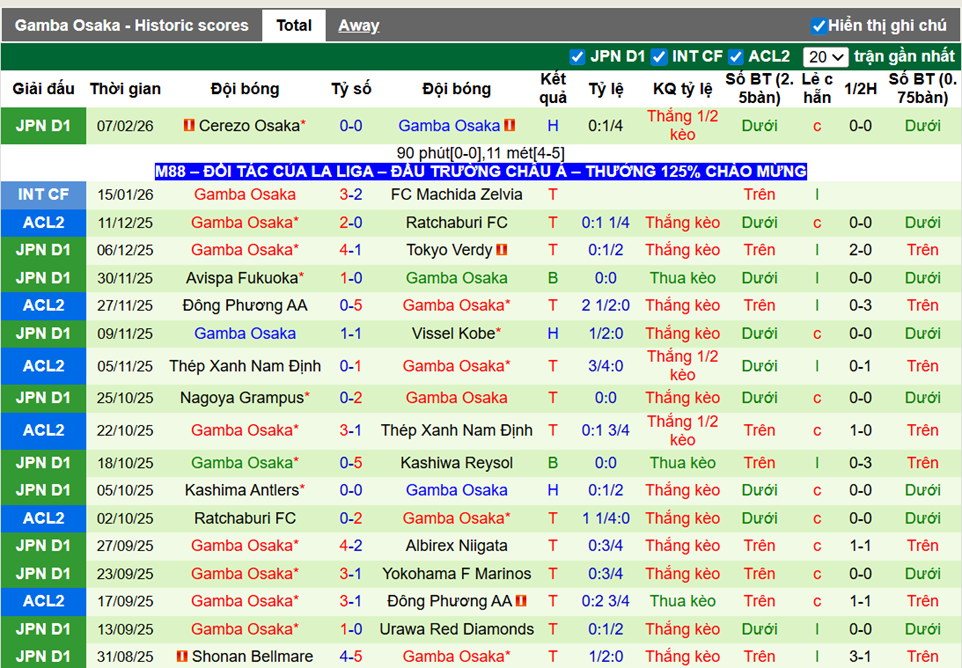962x668 pixels.
Task: Click the Tỷ số column header
Action: click(352, 89)
